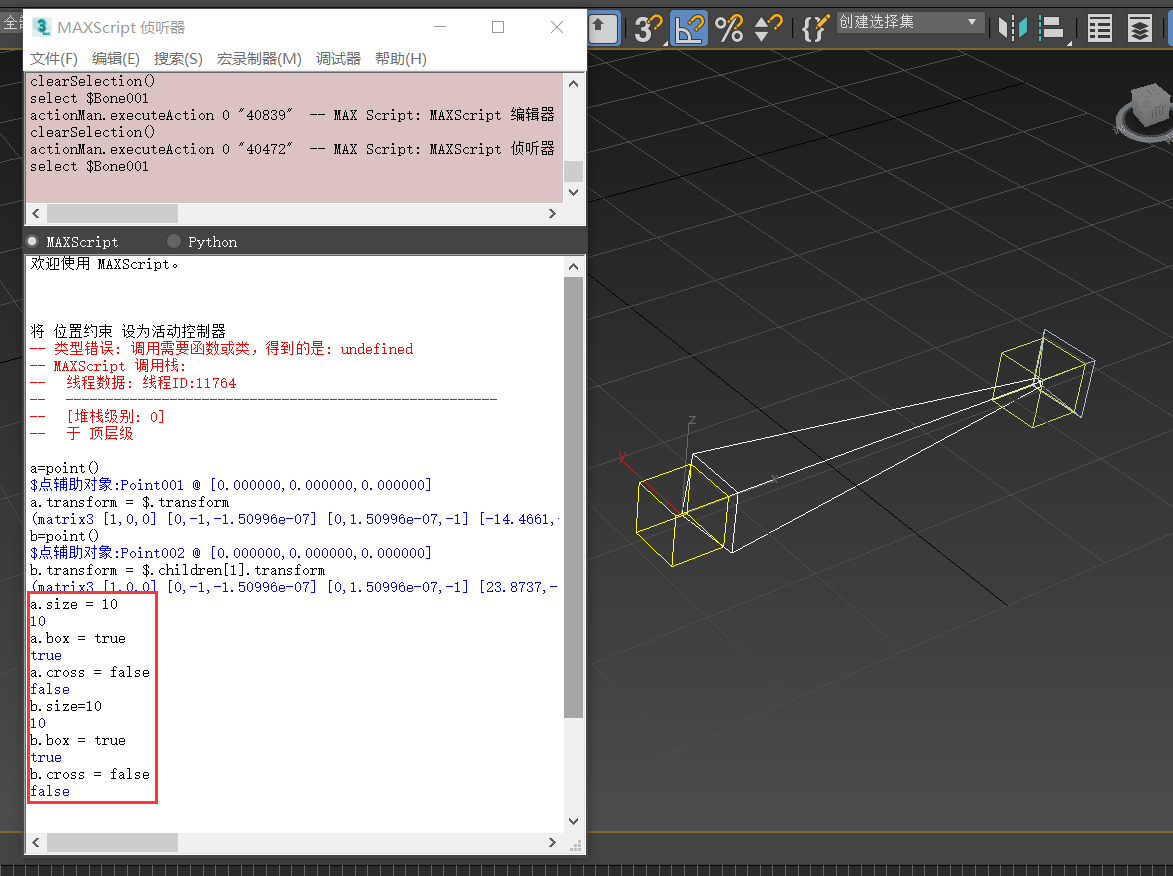Viewport: 1173px width, 876px height.
Task: Open the 帮助(H) menu
Action: (x=400, y=58)
